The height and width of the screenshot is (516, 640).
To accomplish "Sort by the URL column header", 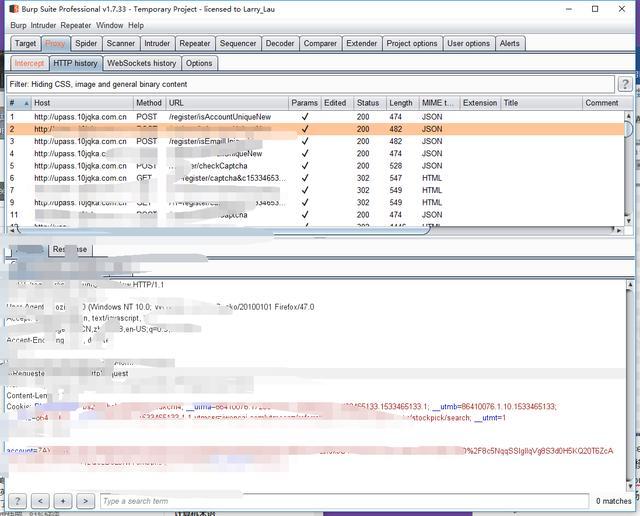I will tap(227, 103).
